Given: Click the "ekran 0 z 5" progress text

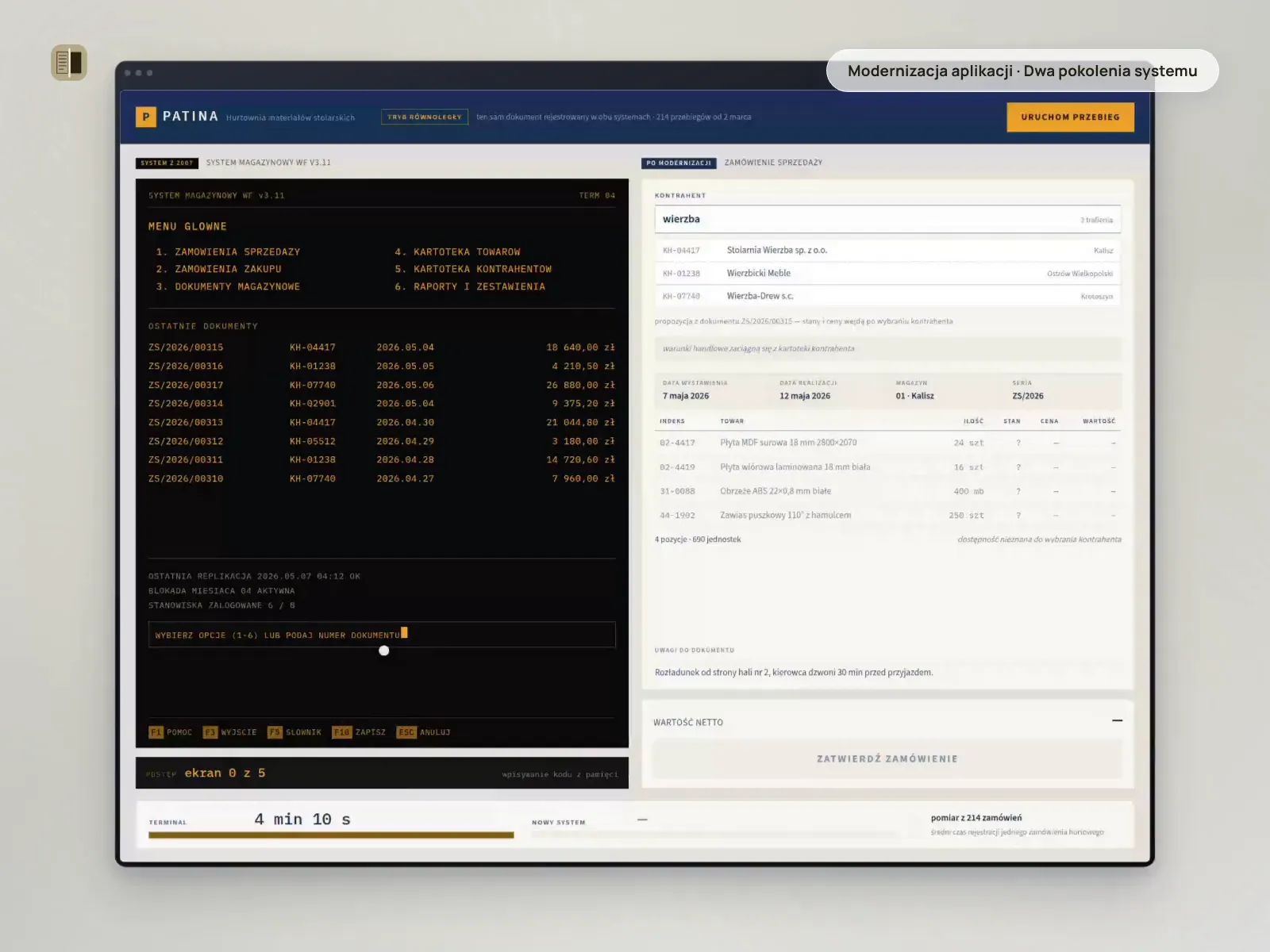Looking at the screenshot, I should coord(225,773).
